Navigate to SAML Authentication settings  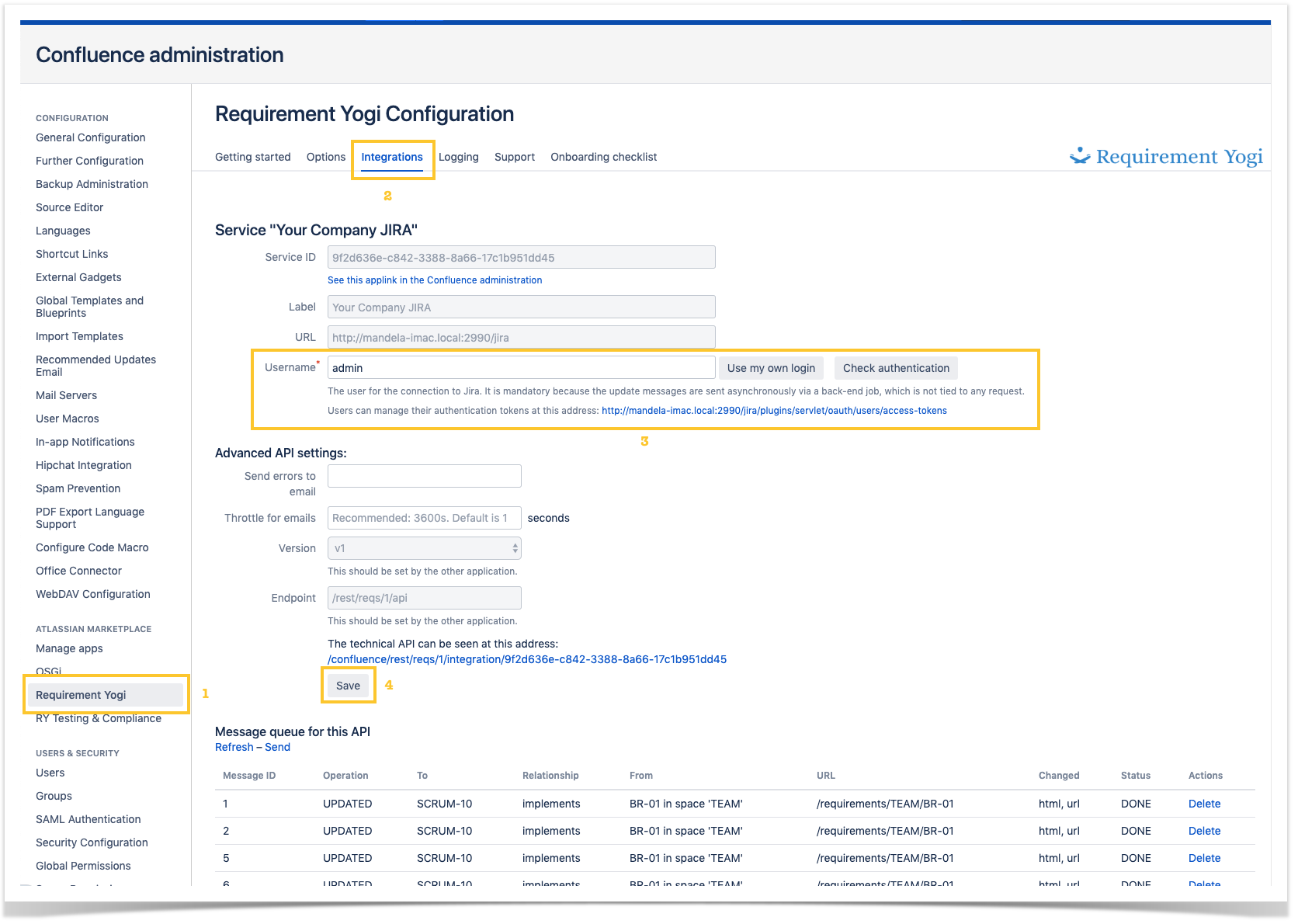[x=88, y=819]
